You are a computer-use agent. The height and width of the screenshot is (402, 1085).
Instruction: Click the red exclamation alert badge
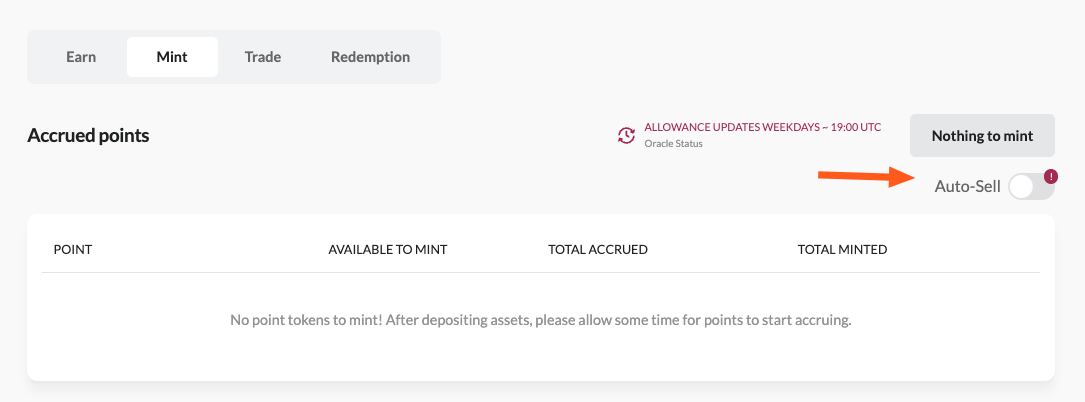click(x=1050, y=176)
